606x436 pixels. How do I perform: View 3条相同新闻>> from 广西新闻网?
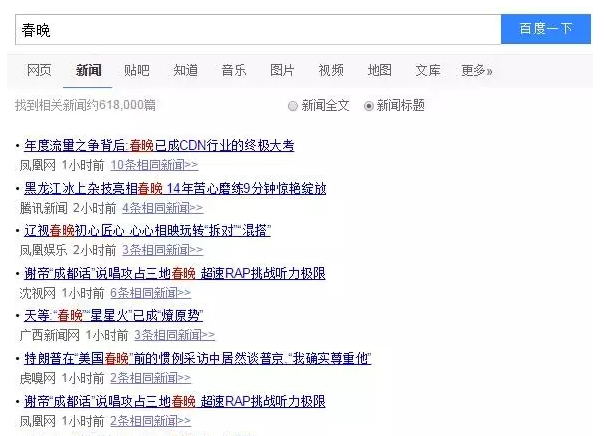pos(175,335)
